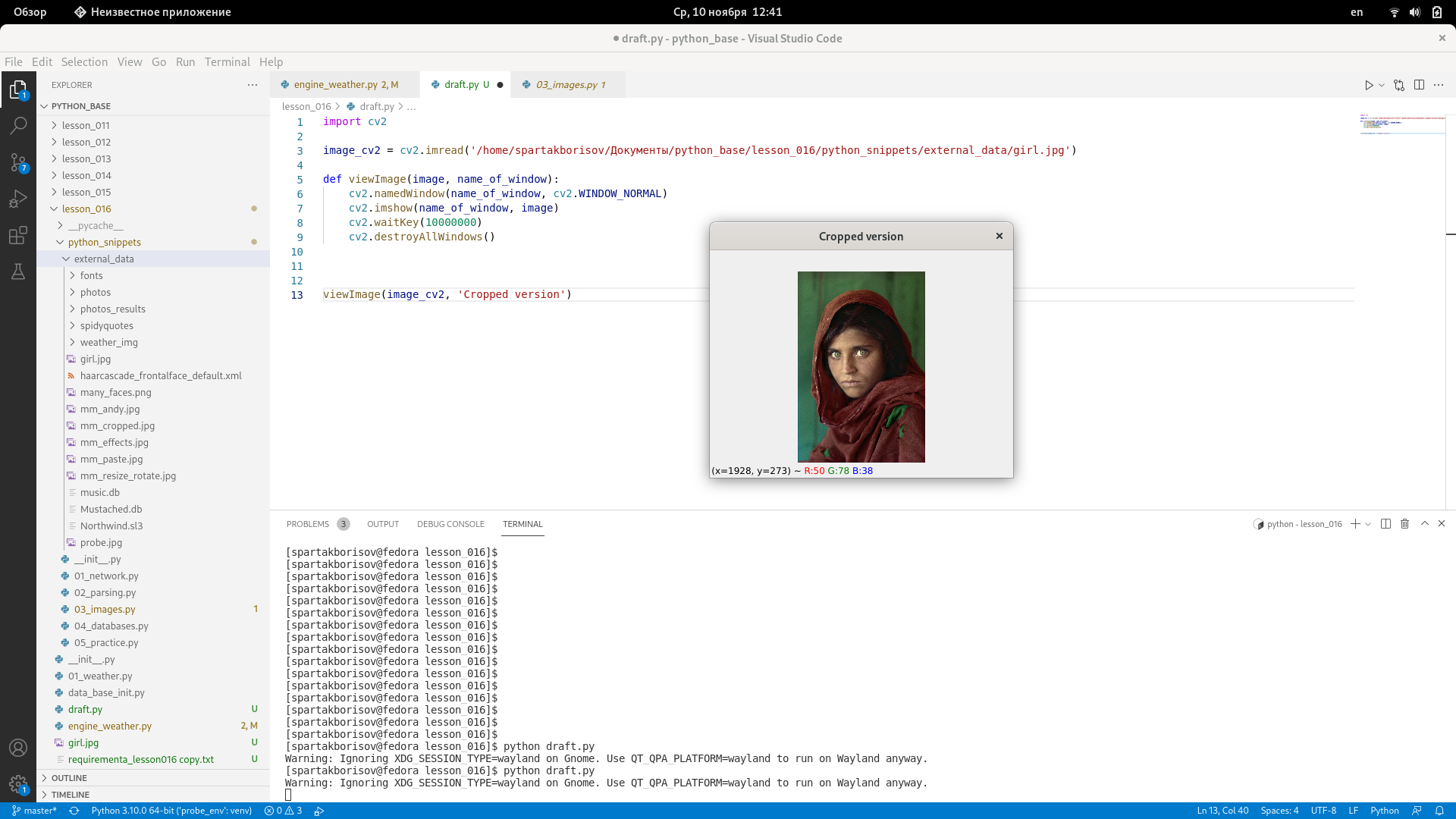The height and width of the screenshot is (819, 1456).
Task: Run the Python file with play icon
Action: tap(1369, 85)
